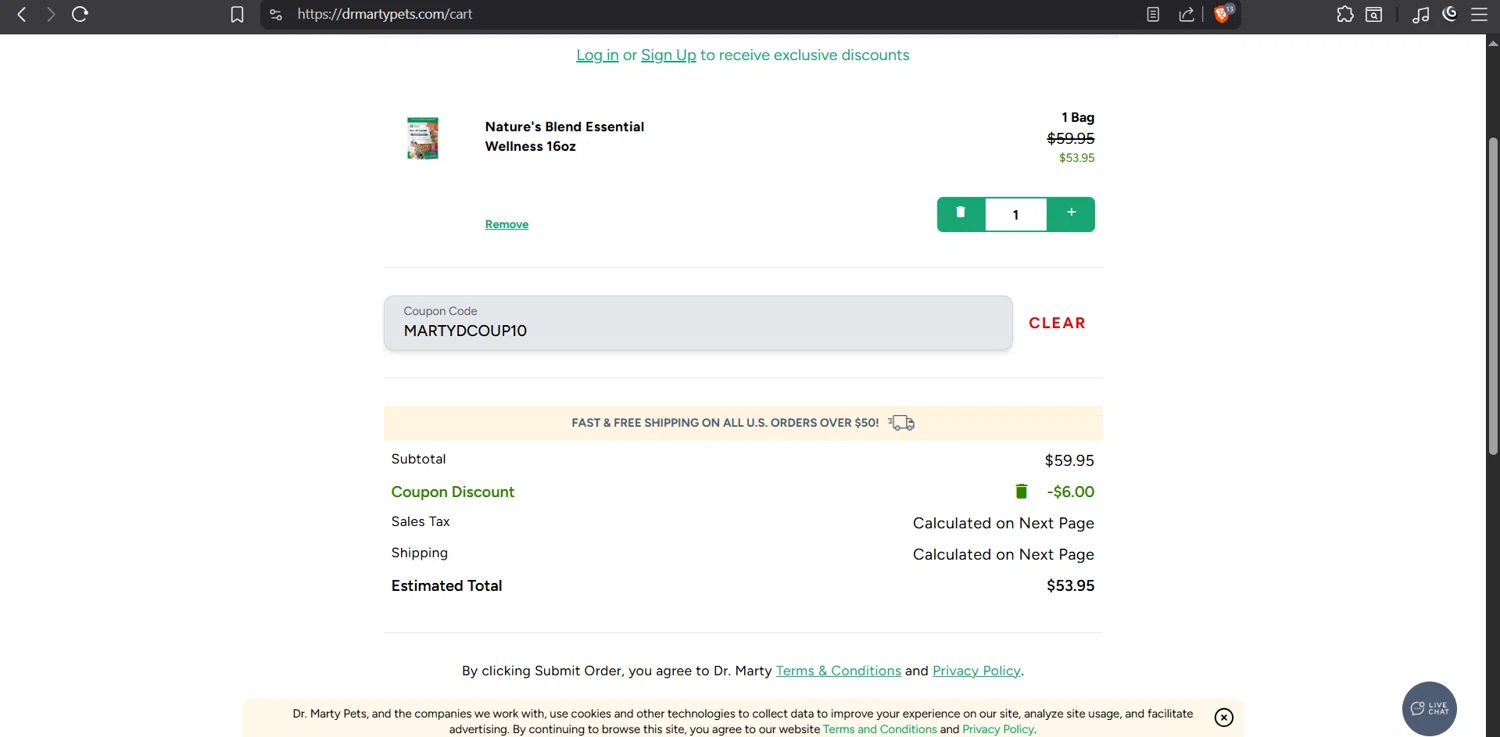This screenshot has height=737, width=1500.
Task: Increase quantity with the plus button
Action: [x=1071, y=214]
